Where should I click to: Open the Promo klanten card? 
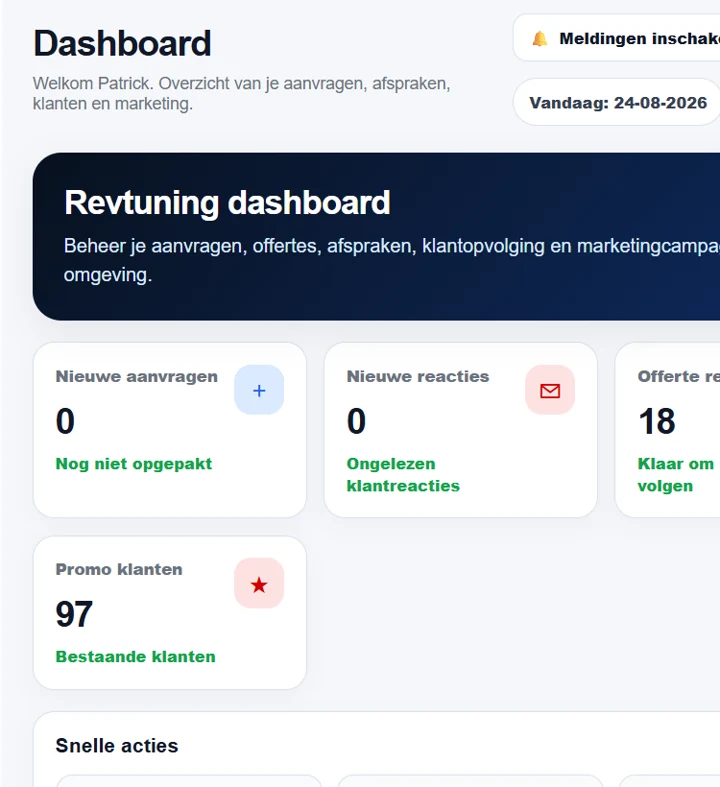point(170,613)
